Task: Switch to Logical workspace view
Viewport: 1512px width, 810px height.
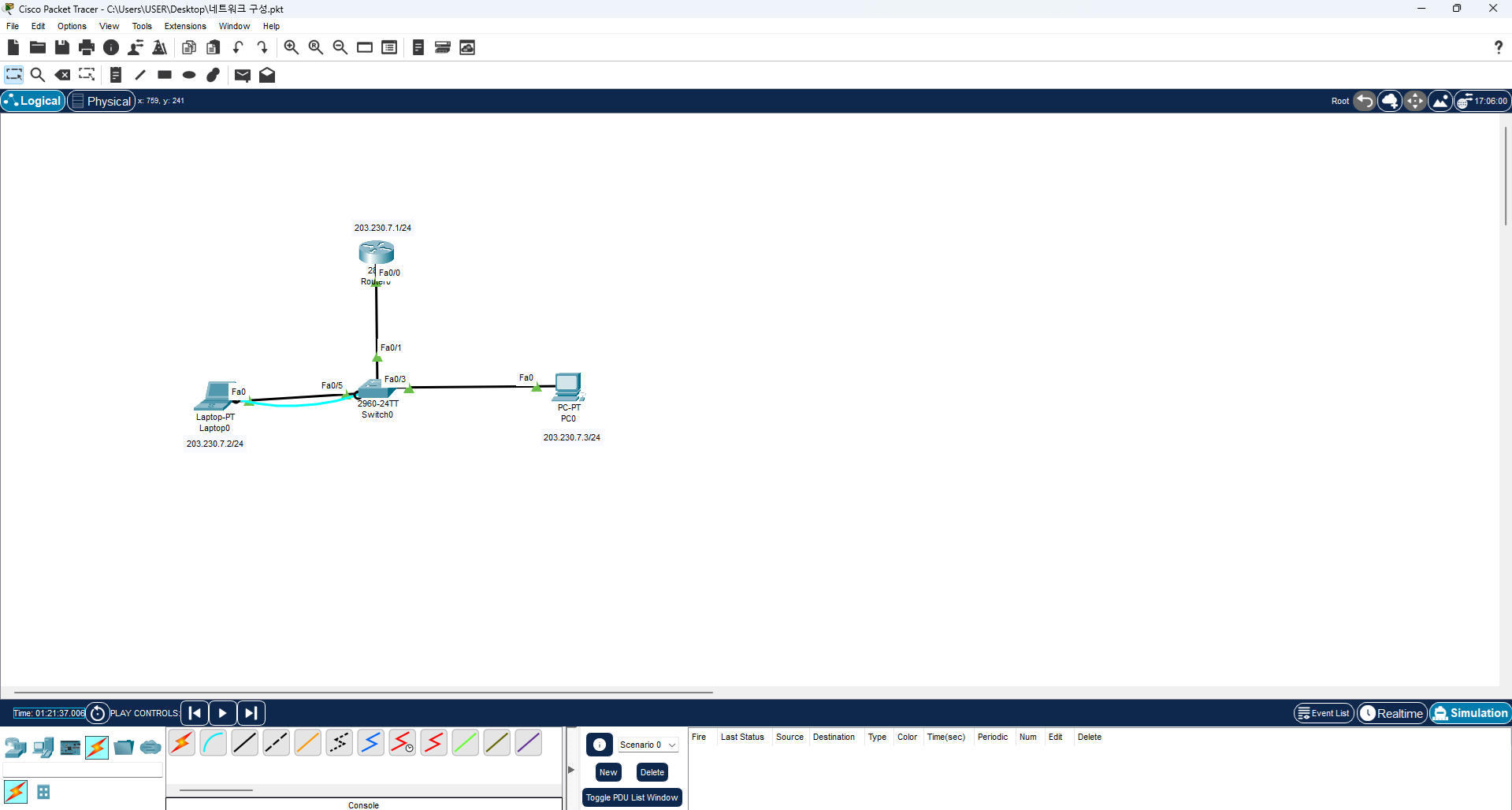Action: click(33, 101)
